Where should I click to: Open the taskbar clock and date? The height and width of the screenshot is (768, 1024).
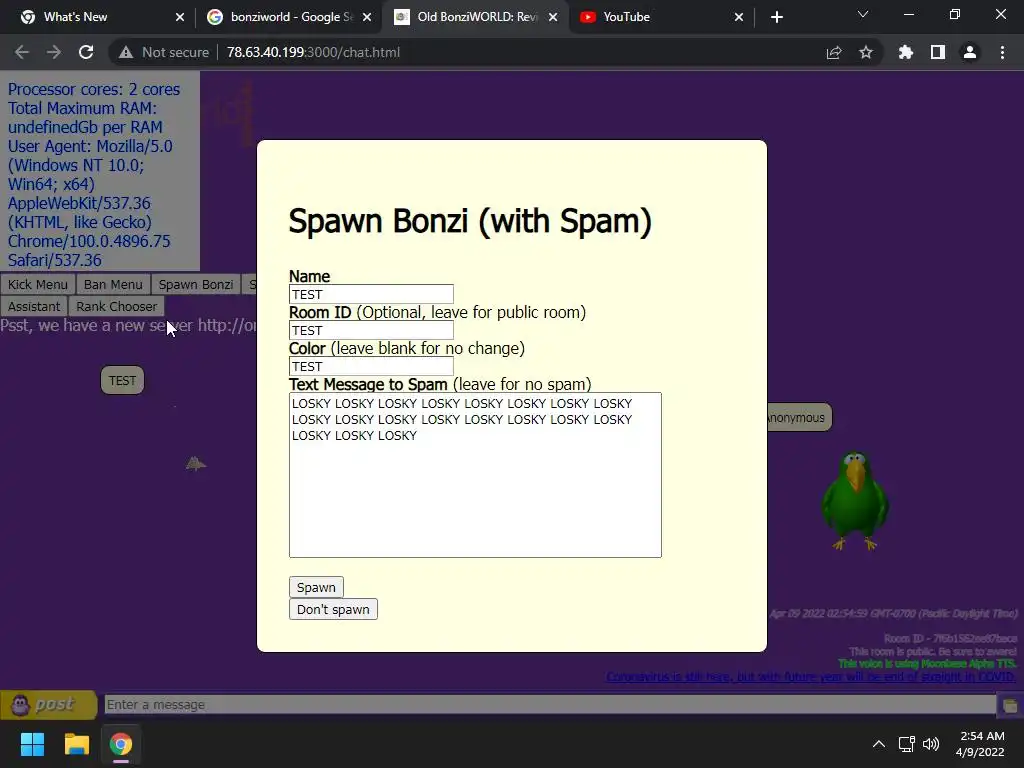980,744
